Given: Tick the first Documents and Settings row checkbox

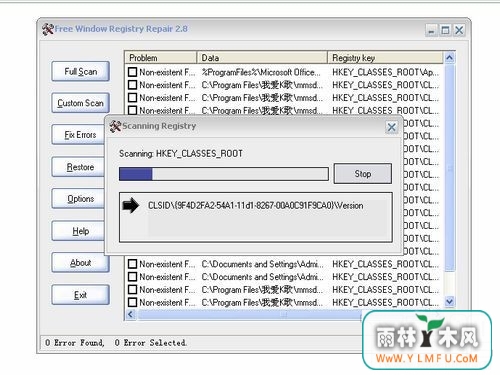Looking at the screenshot, I should coord(132,264).
